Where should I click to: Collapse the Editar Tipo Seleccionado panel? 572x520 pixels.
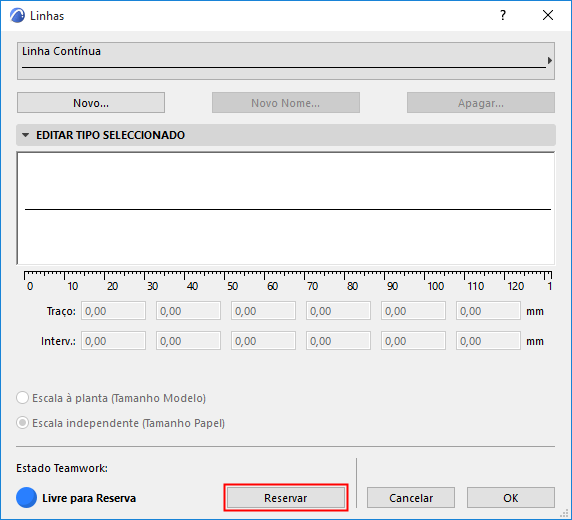[26, 135]
